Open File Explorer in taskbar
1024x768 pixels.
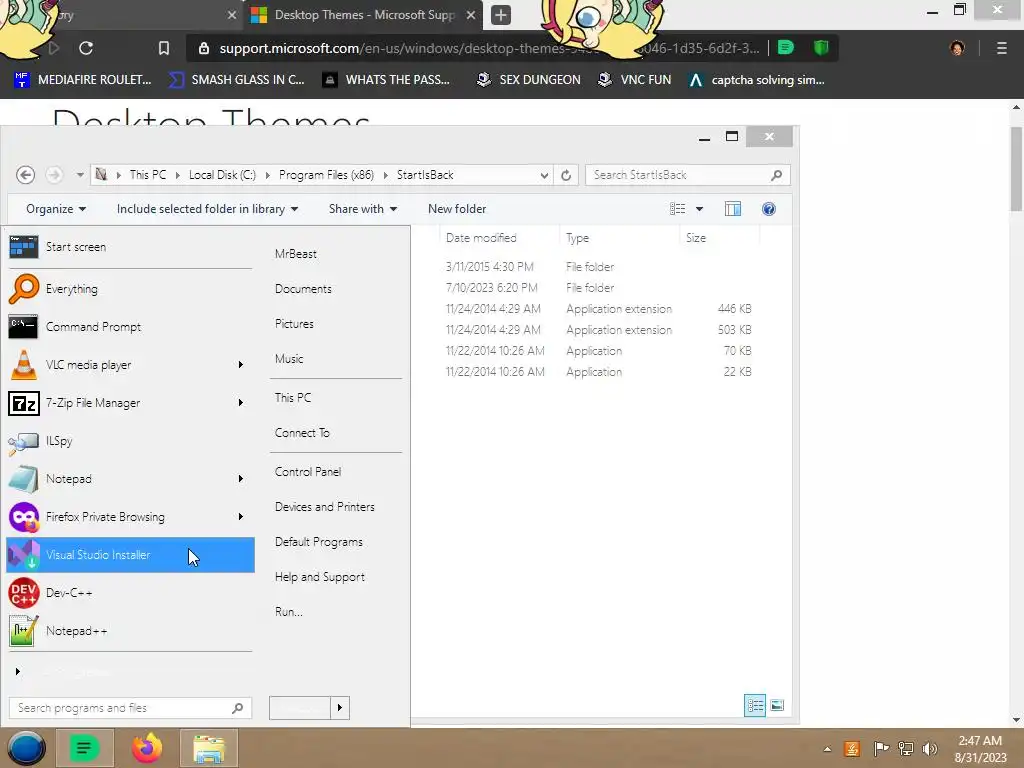209,748
